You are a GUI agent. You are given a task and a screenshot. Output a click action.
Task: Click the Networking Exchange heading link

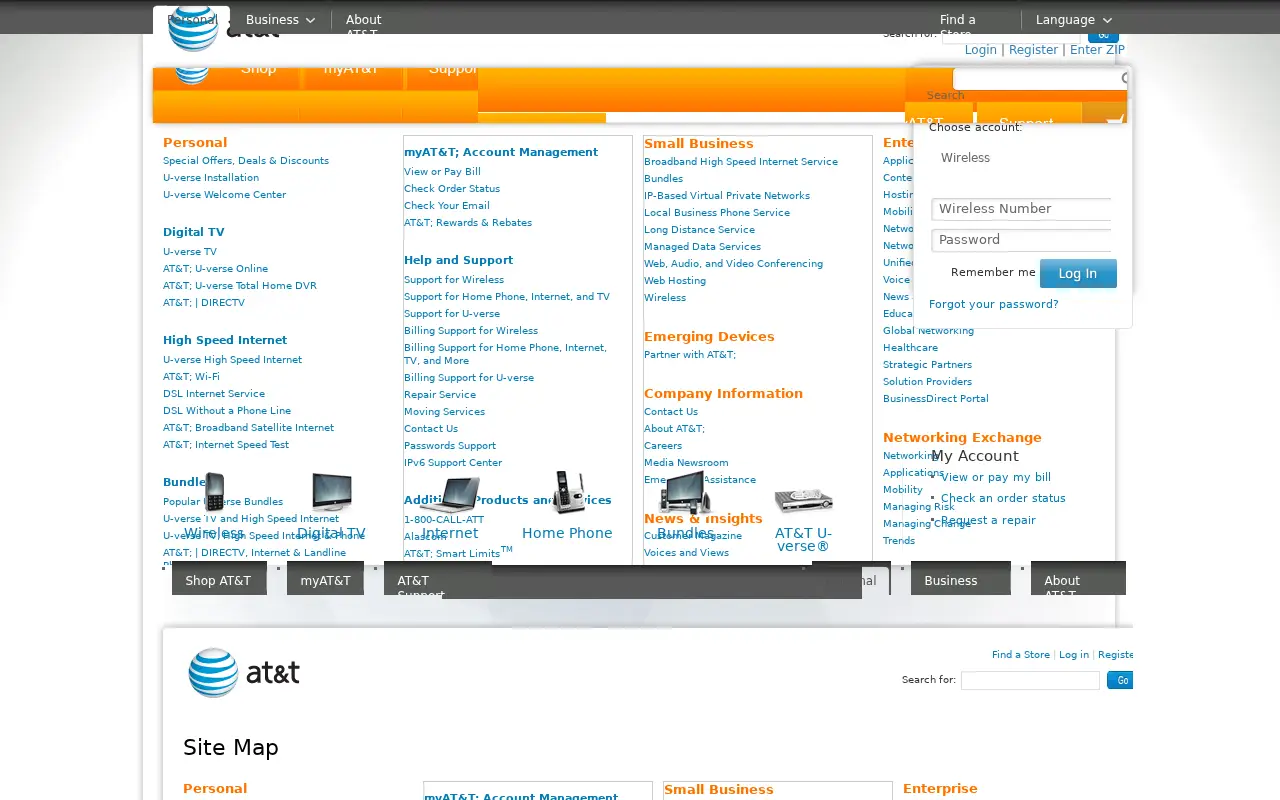(x=962, y=438)
